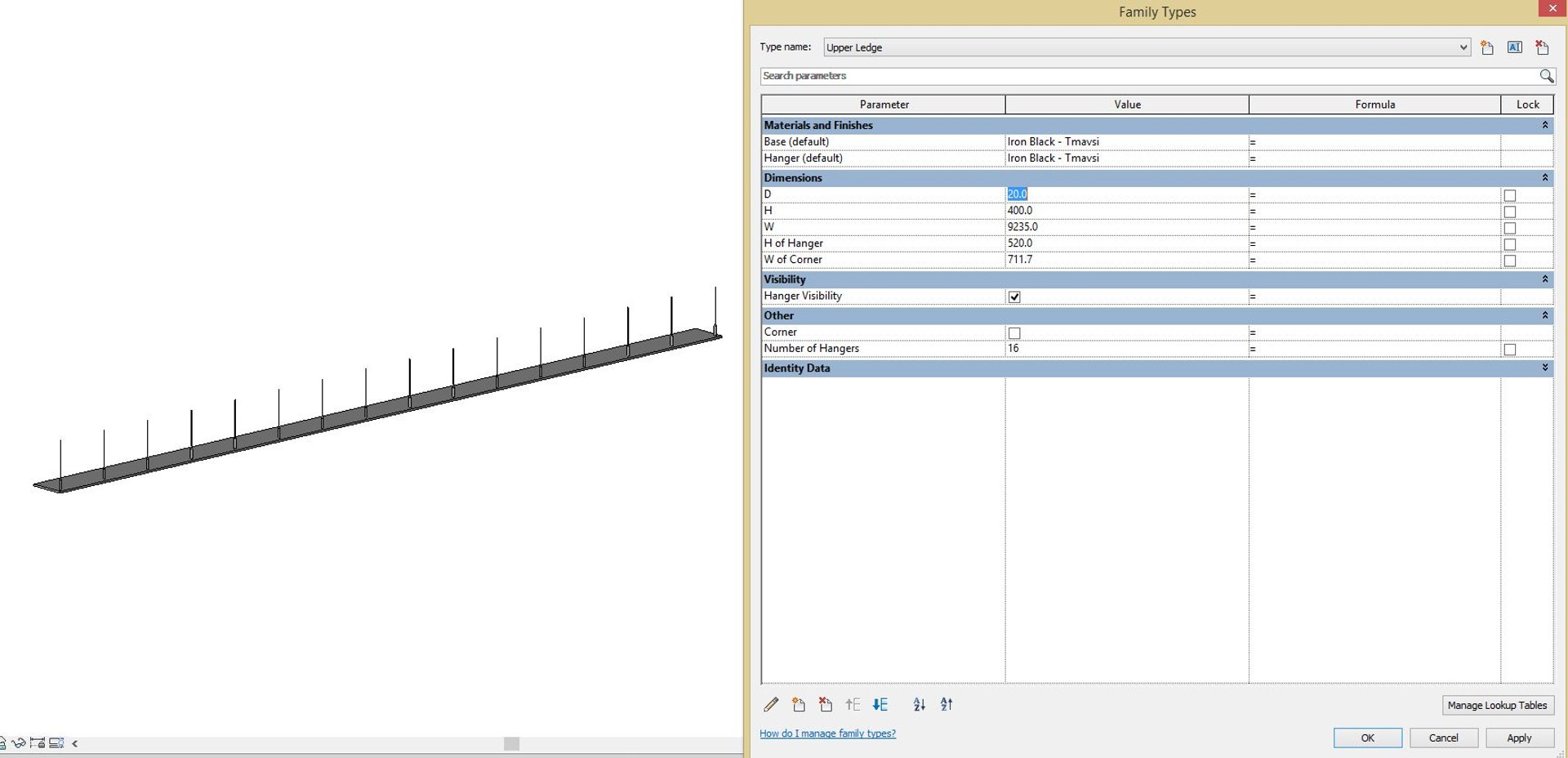Viewport: 1568px width, 758px height.
Task: Tick the Lock checkbox for D
Action: click(1509, 195)
